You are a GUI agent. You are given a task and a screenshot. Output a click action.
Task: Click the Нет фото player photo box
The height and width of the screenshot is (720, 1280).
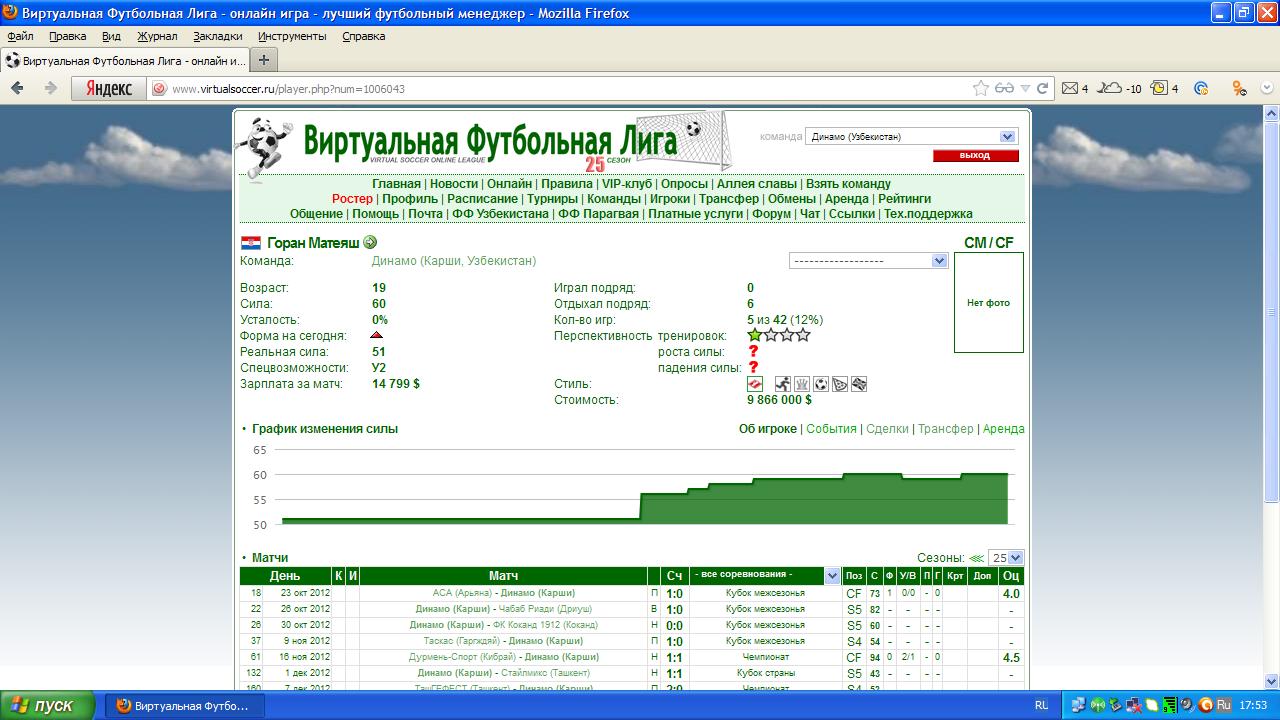[x=988, y=302]
